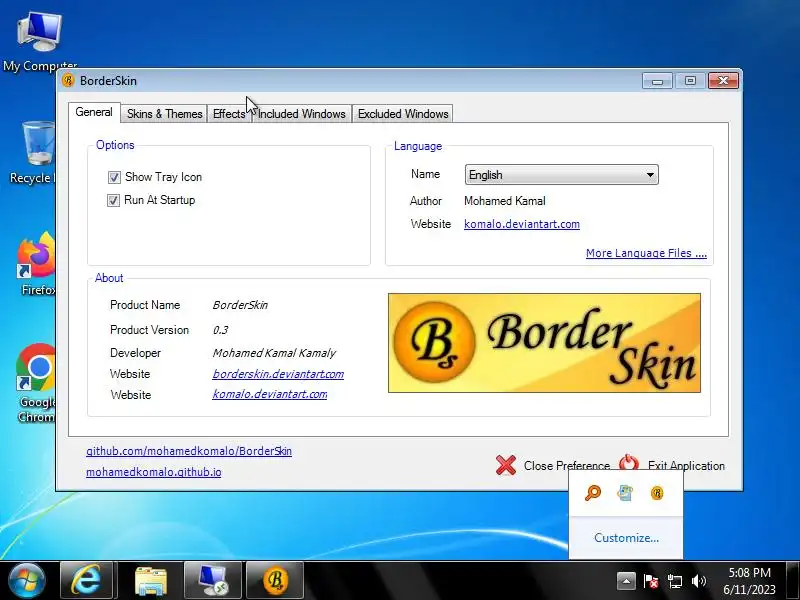
Task: Open github.com/mohamedkomalo/BorderSkin link
Action: tap(189, 451)
